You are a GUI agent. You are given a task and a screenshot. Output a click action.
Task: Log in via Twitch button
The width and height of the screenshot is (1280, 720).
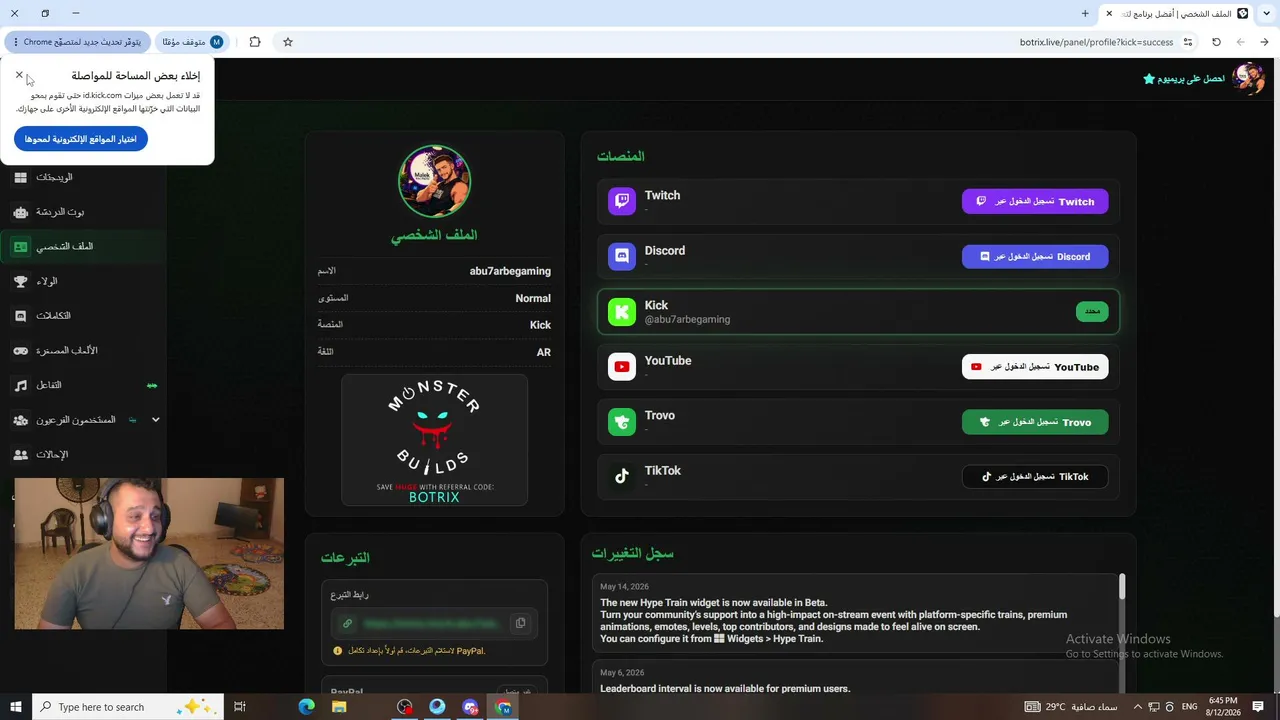coord(1035,202)
